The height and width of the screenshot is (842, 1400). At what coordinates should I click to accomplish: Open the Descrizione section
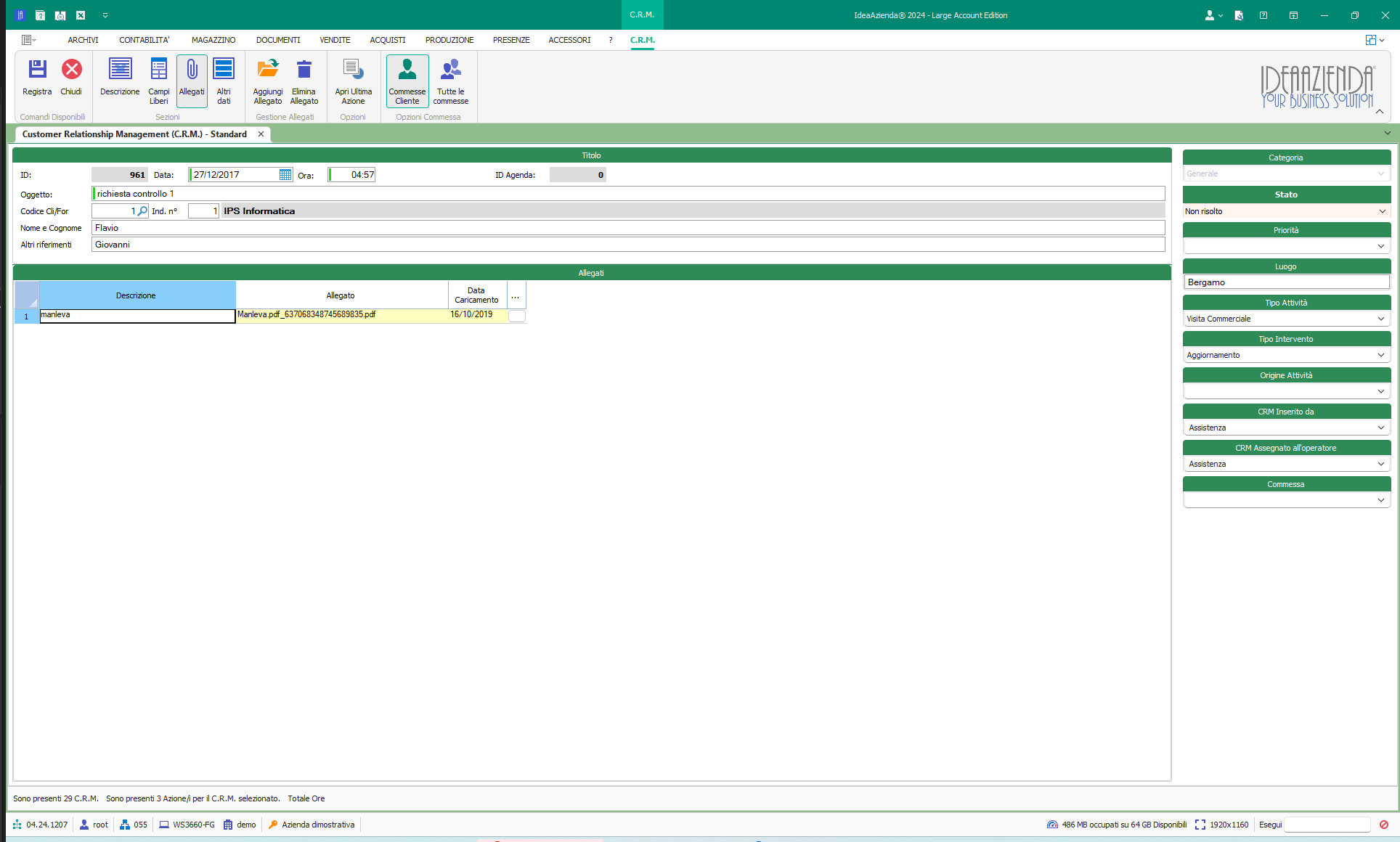tap(120, 77)
